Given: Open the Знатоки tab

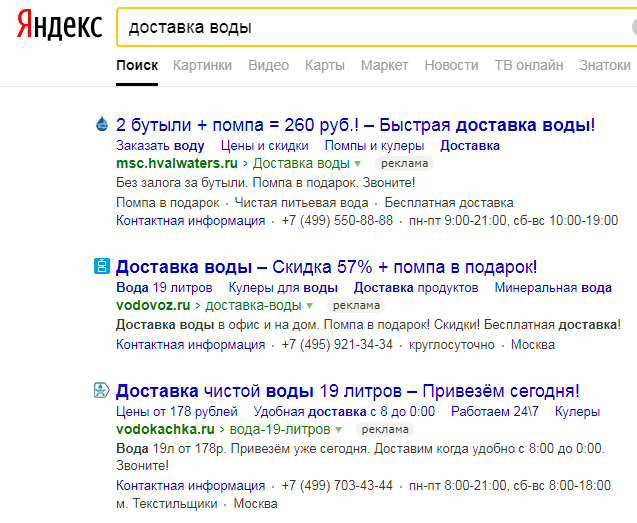Looking at the screenshot, I should 605,65.
